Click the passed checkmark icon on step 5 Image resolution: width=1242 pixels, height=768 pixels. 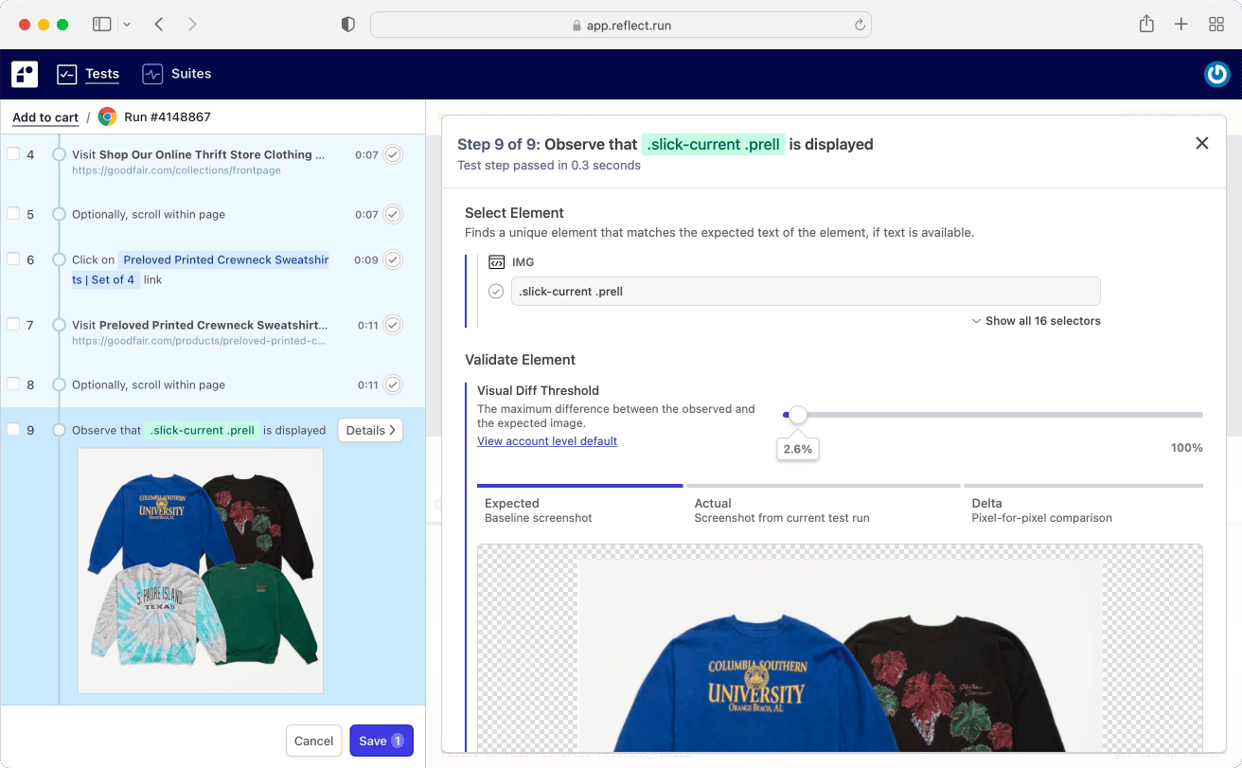(393, 215)
